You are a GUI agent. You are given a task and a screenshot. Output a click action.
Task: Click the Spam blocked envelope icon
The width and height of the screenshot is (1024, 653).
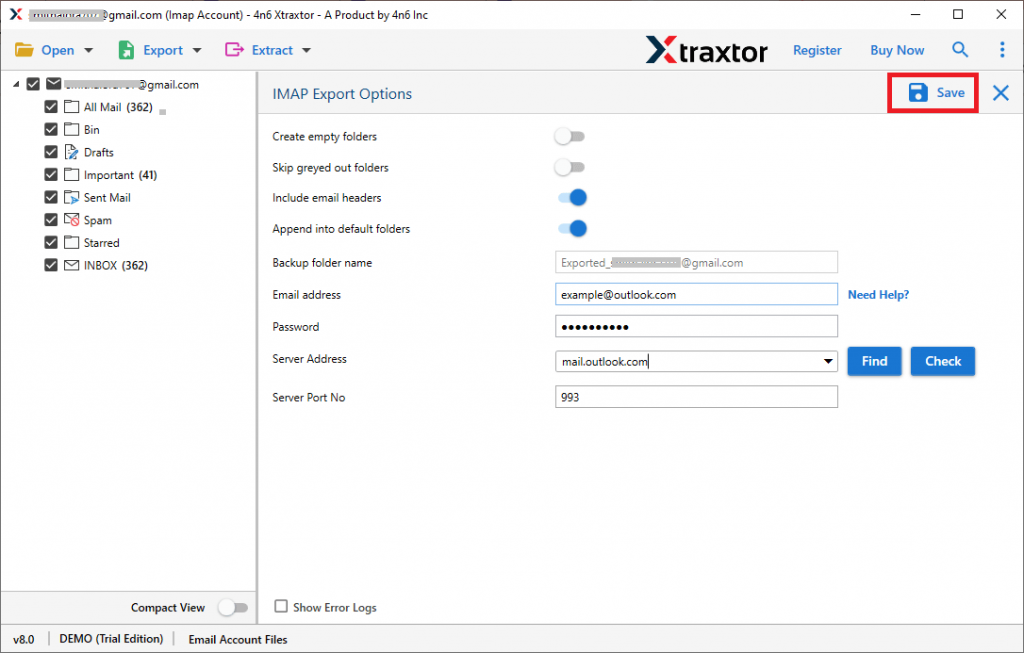(x=72, y=219)
